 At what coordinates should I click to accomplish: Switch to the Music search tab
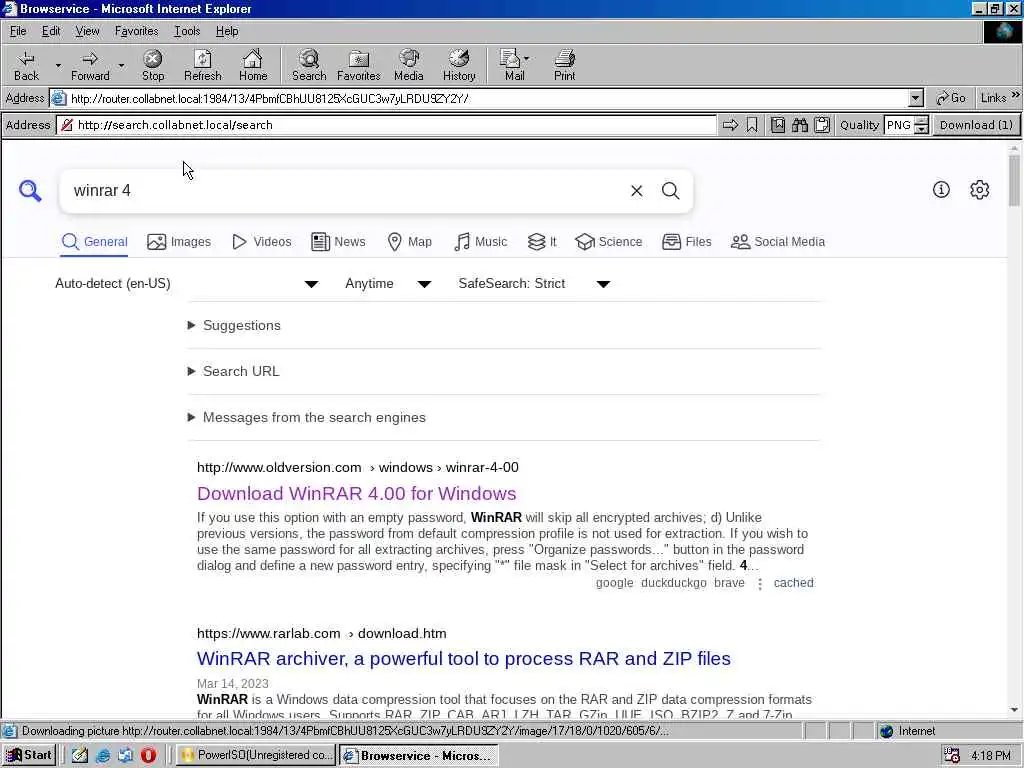click(x=481, y=242)
